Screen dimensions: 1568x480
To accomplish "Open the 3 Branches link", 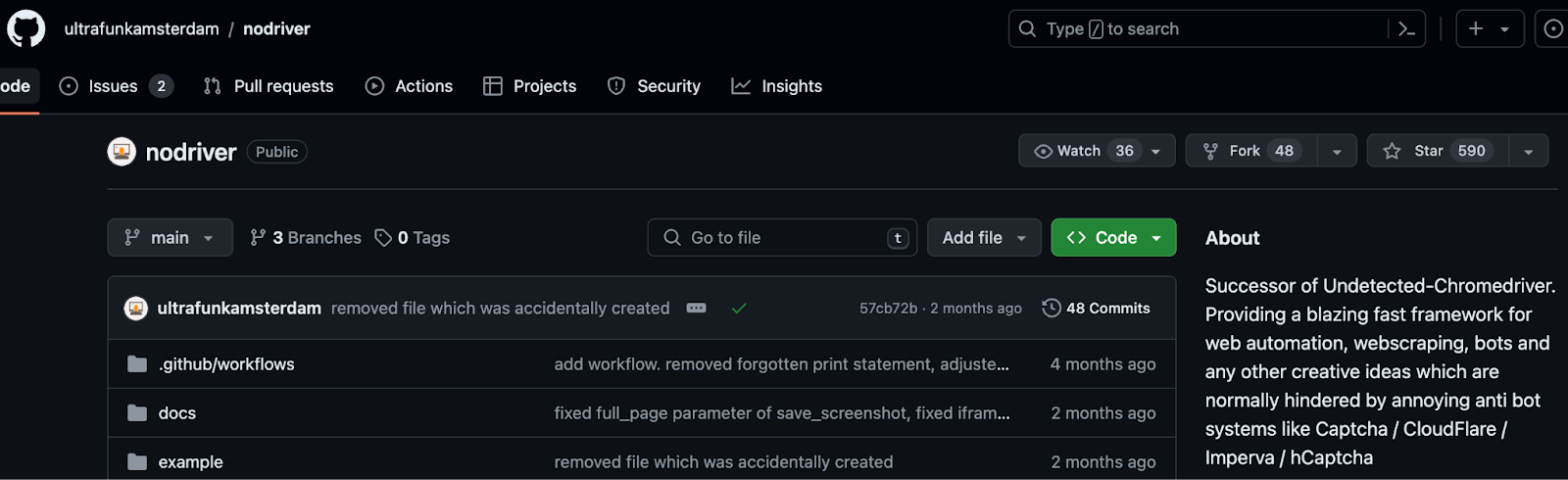I will point(306,238).
